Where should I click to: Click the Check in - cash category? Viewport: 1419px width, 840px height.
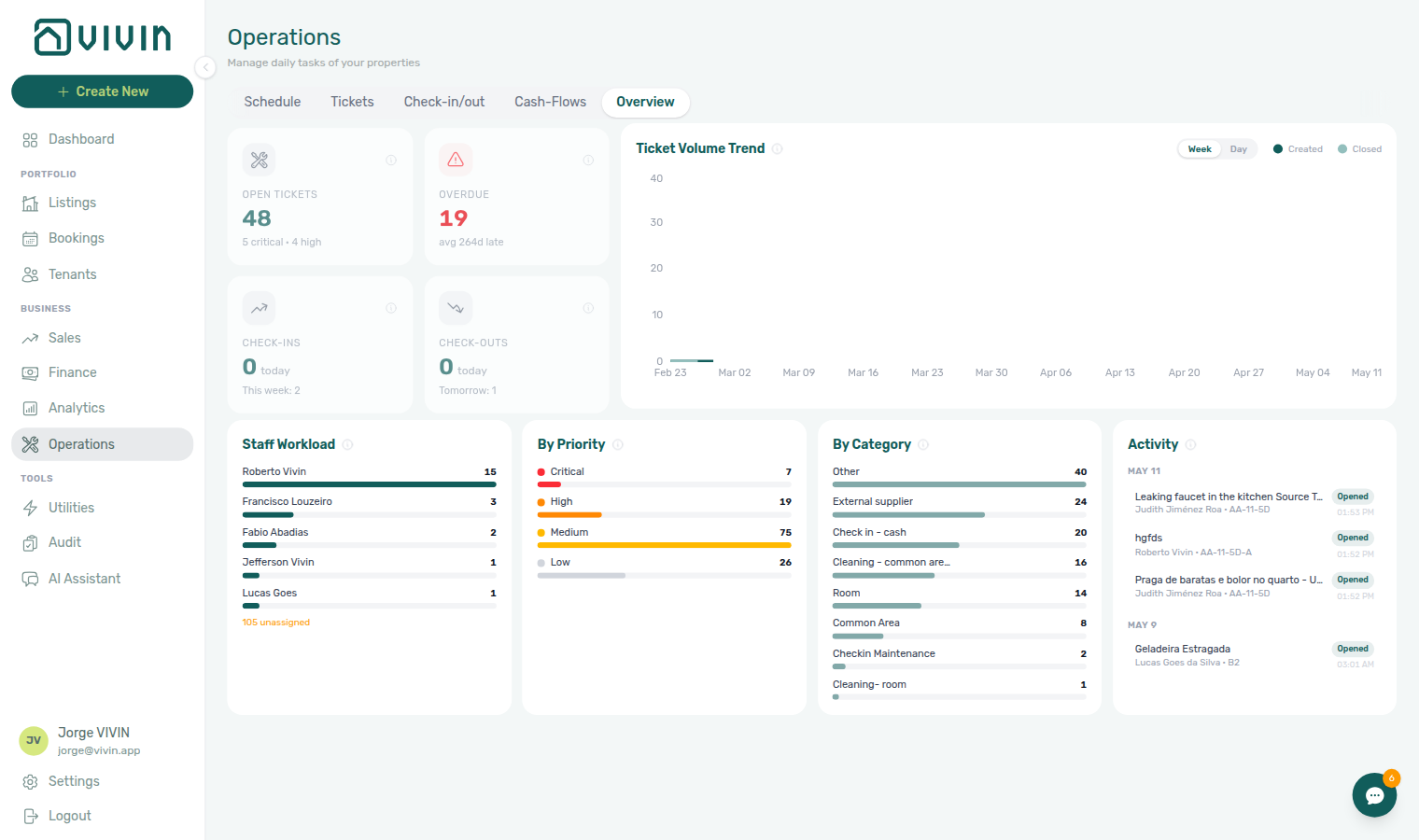(960, 537)
